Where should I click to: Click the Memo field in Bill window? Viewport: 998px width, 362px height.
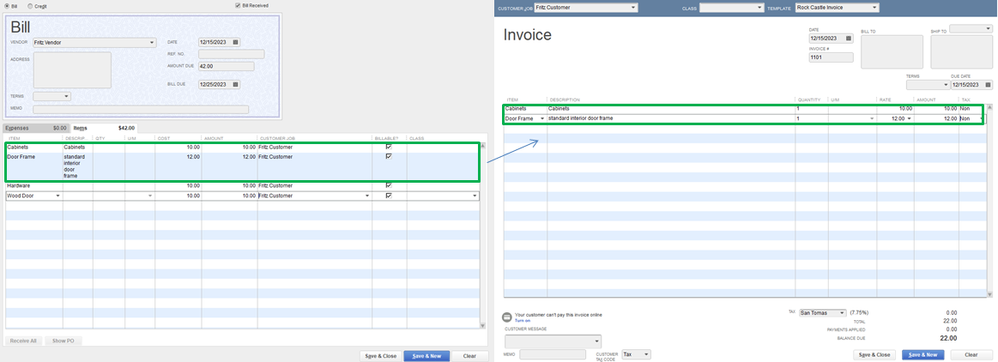point(141,109)
